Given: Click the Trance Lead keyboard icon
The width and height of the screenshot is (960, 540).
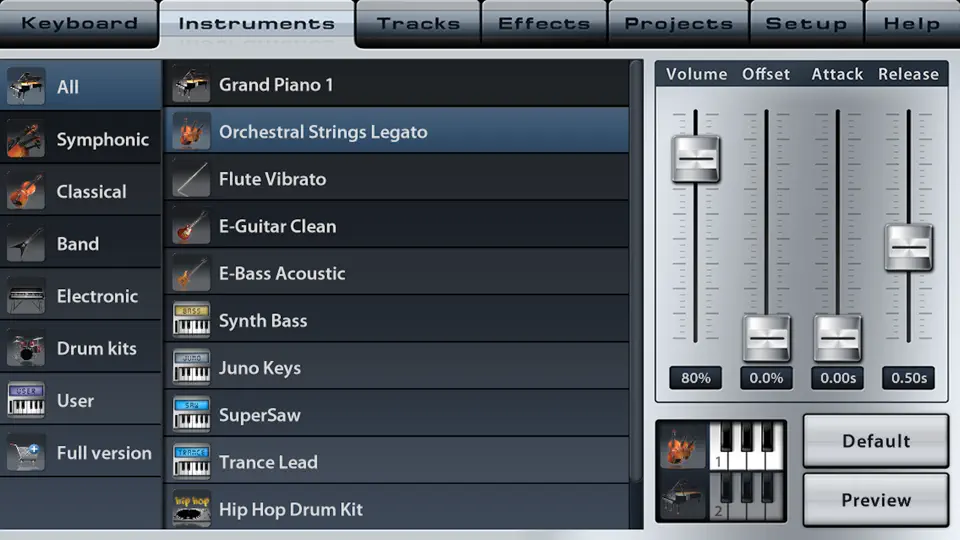Looking at the screenshot, I should pyautogui.click(x=191, y=462).
